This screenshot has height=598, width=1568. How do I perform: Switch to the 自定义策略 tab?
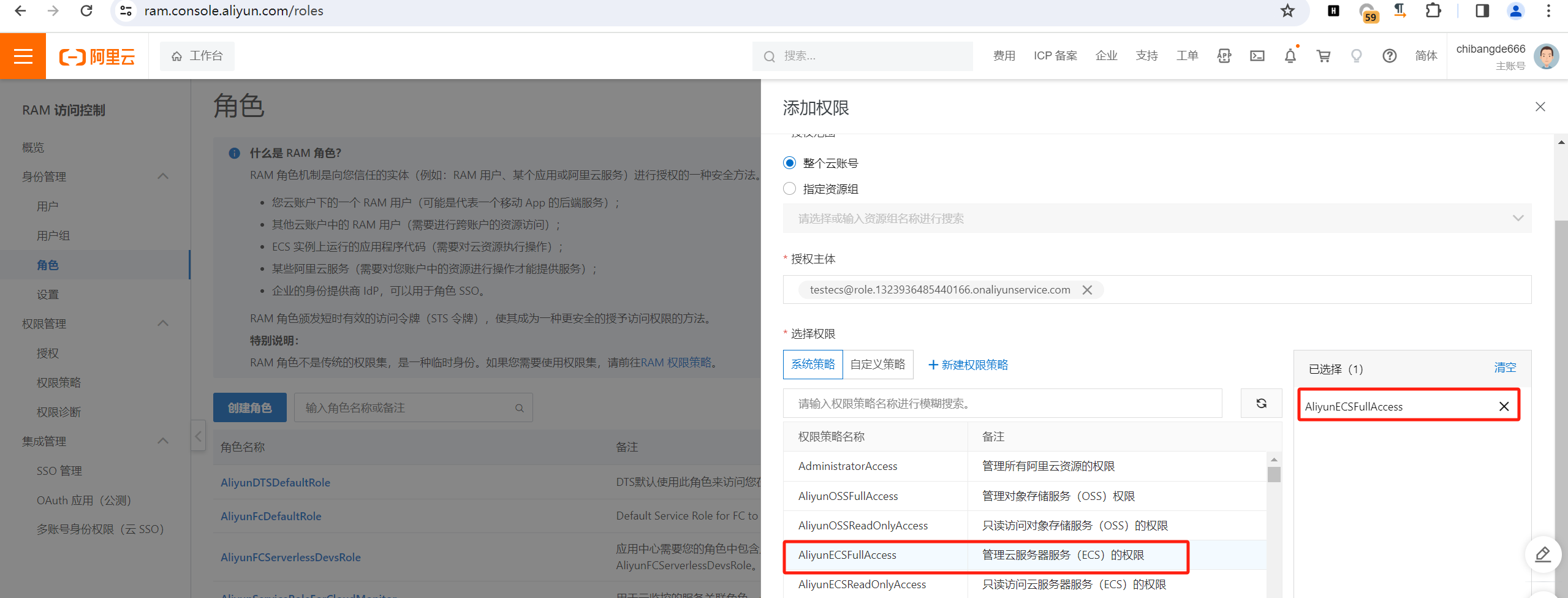(x=878, y=365)
